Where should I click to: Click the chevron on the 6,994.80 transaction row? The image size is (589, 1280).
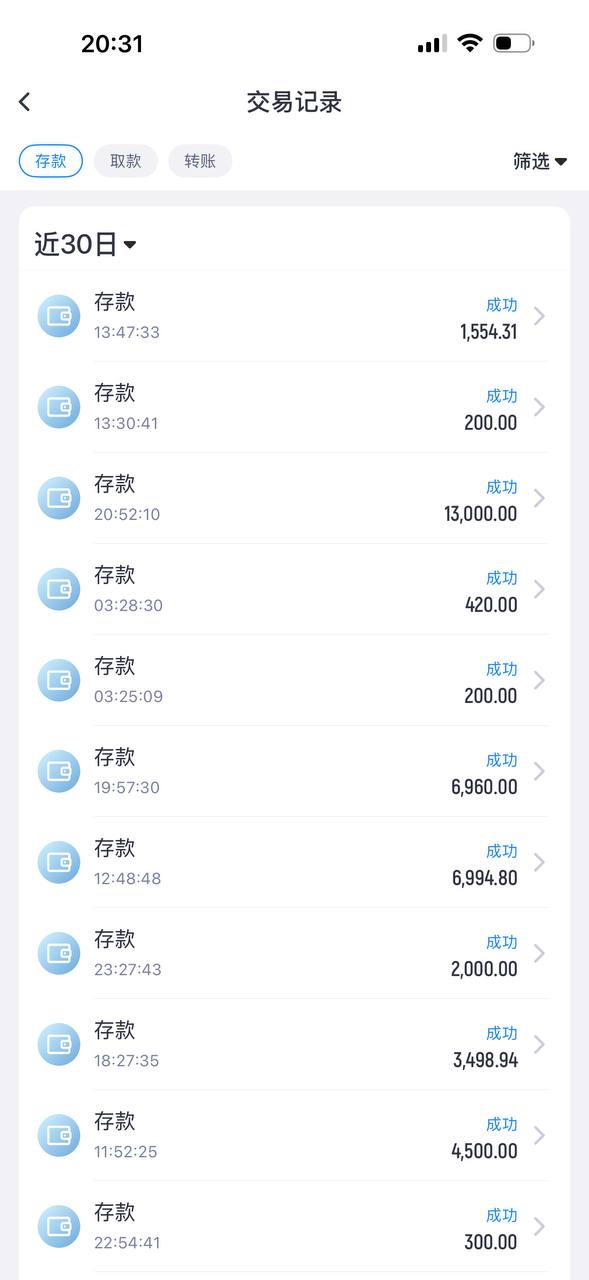click(x=540, y=862)
